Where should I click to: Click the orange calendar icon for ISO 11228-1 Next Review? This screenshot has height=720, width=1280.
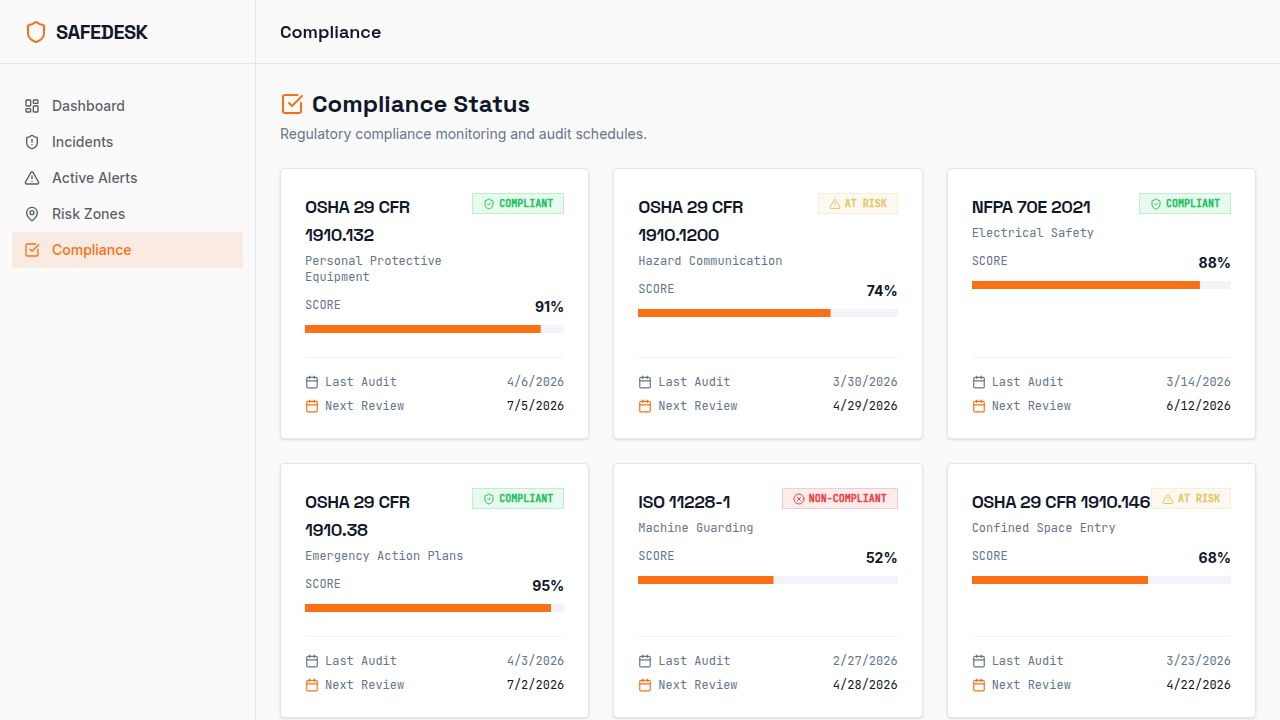tap(645, 685)
